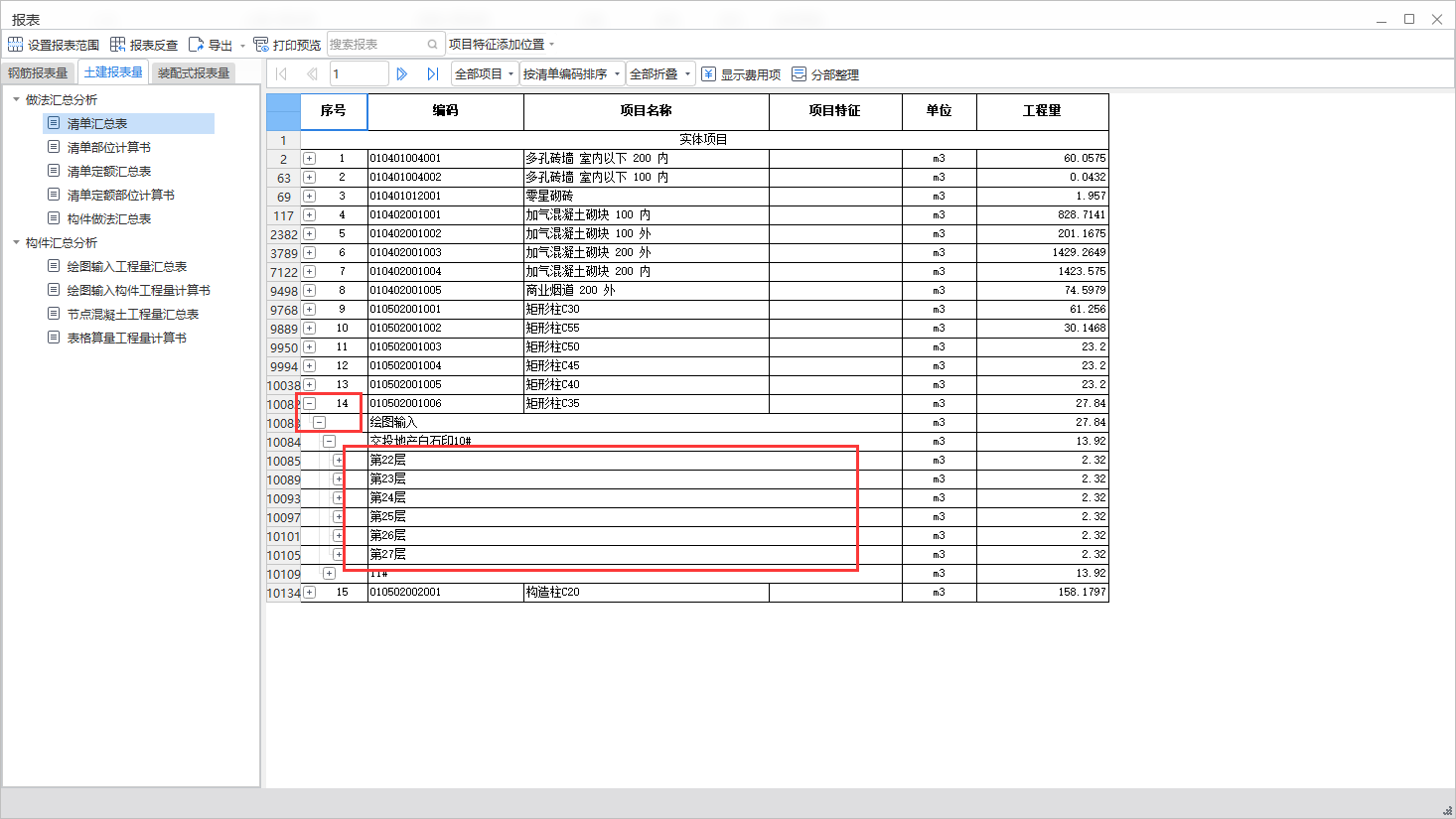Expand row 15 构造柱C20

pyautogui.click(x=309, y=593)
